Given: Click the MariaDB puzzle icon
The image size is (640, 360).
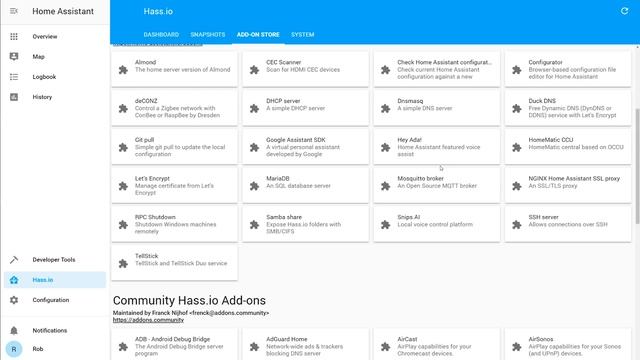Looking at the screenshot, I should pos(254,186).
